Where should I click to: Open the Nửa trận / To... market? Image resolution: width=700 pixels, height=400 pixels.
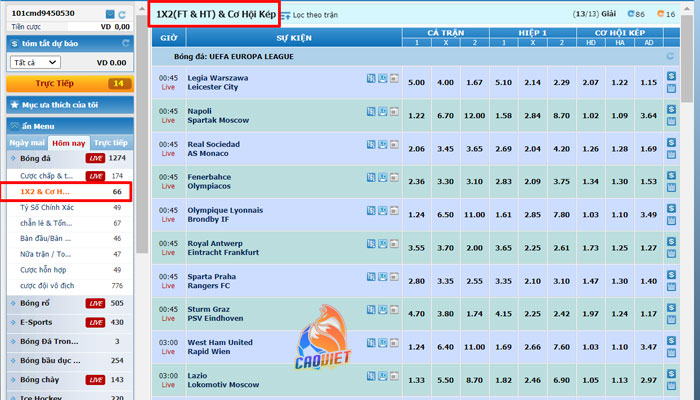click(70, 254)
